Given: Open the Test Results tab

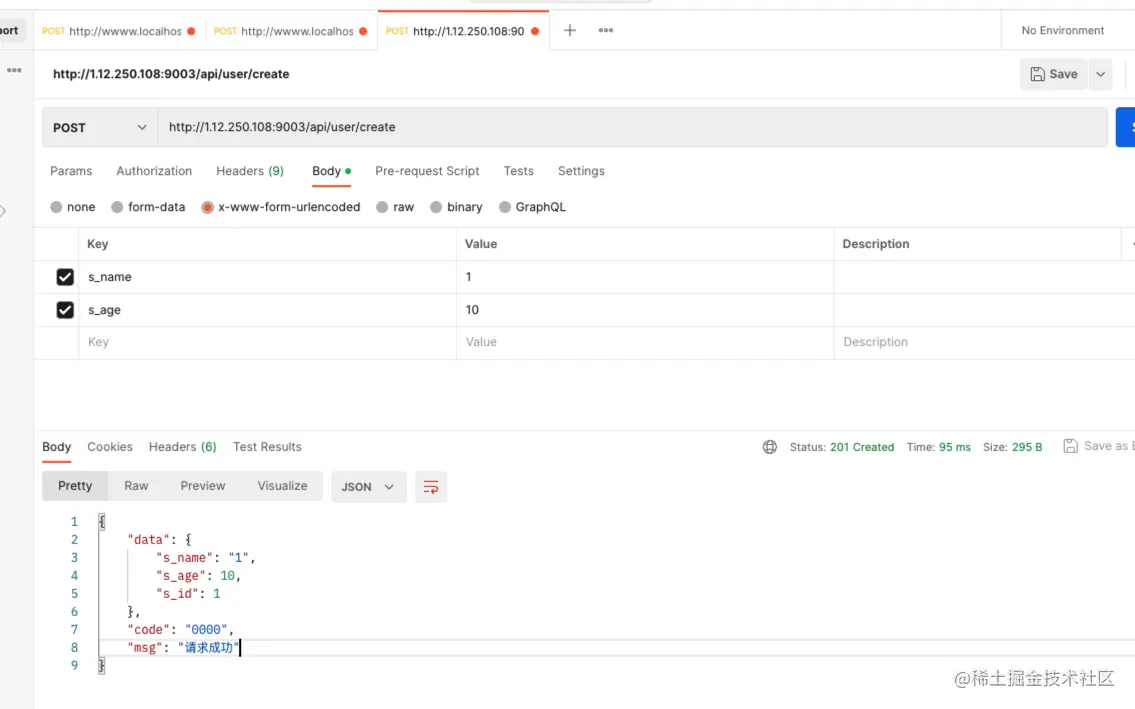Looking at the screenshot, I should point(267,447).
